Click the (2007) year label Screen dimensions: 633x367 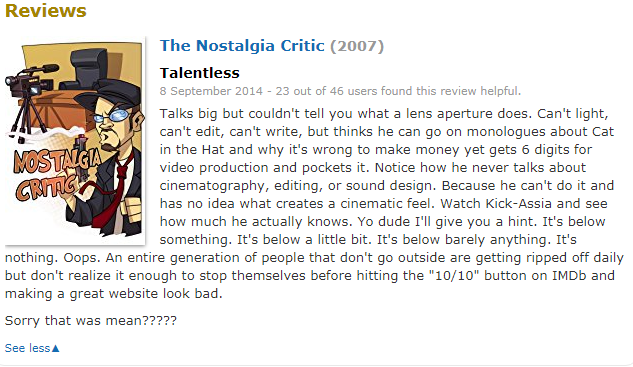tap(357, 46)
